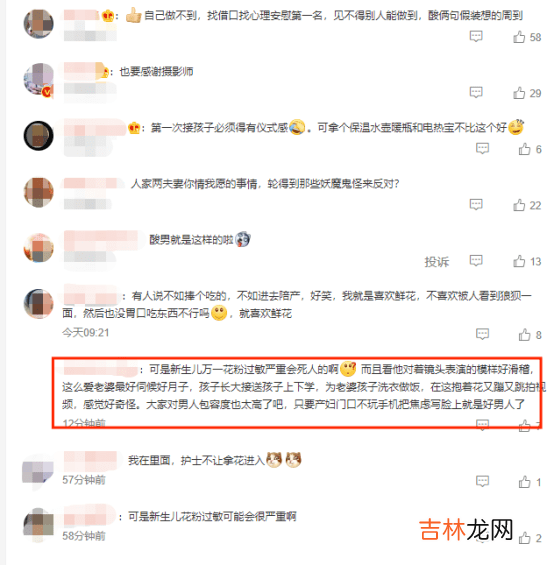Open replies on the 酸男 comment
Screen dimensions: 554x565
[x=476, y=261]
